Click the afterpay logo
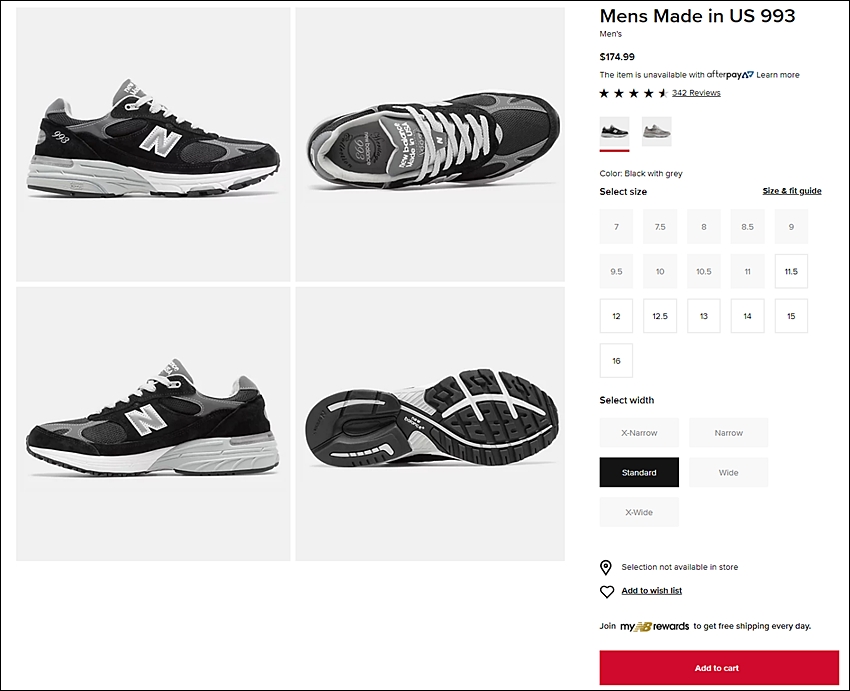The width and height of the screenshot is (850, 691). pos(730,75)
